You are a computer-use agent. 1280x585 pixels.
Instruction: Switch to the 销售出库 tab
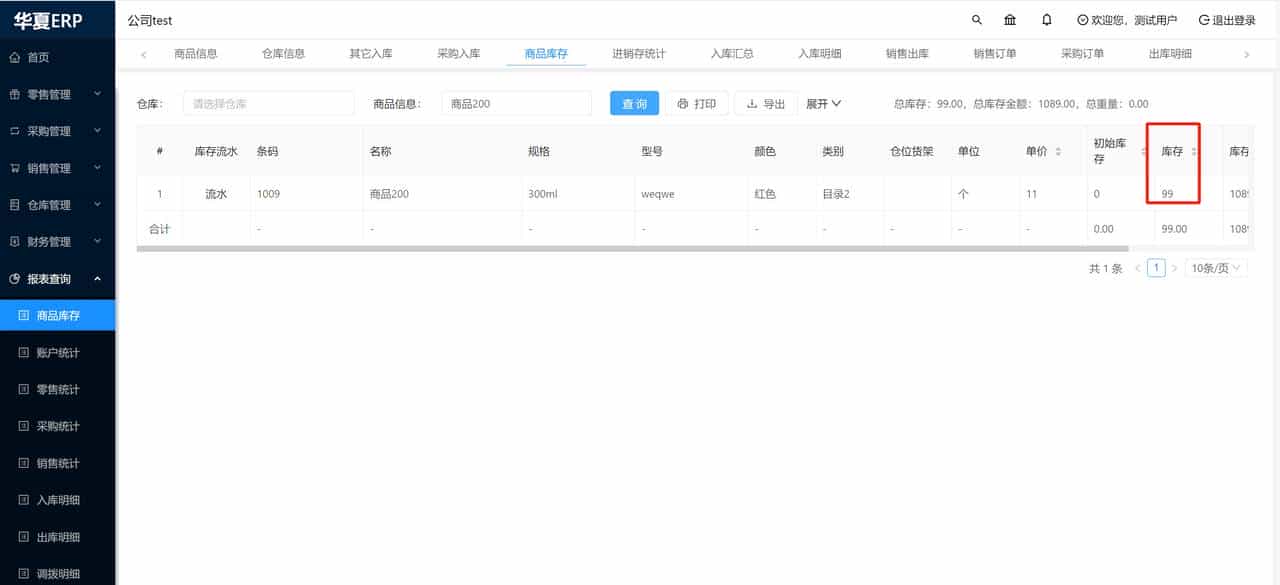click(906, 53)
